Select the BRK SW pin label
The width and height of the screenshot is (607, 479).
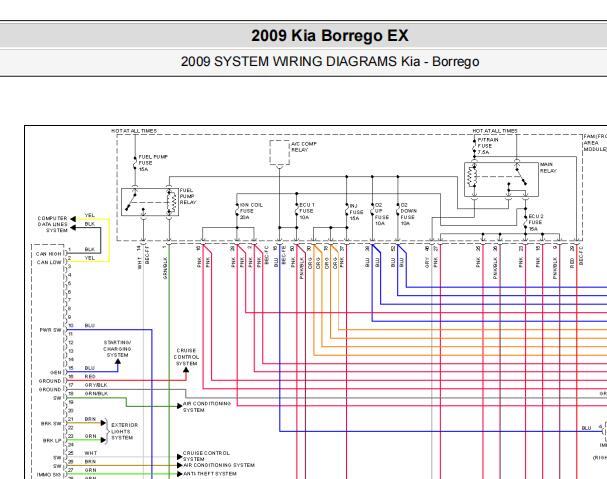click(51, 424)
